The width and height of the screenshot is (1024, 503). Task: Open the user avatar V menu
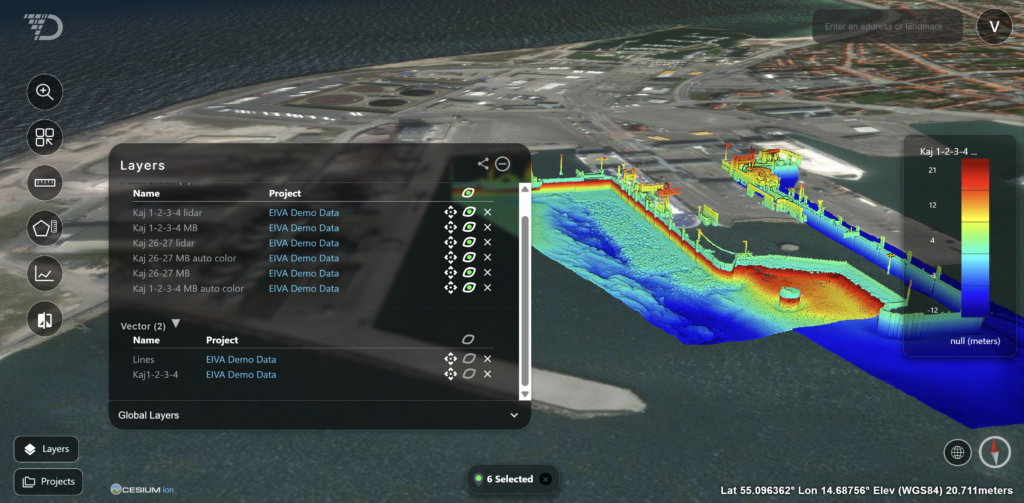pos(995,27)
